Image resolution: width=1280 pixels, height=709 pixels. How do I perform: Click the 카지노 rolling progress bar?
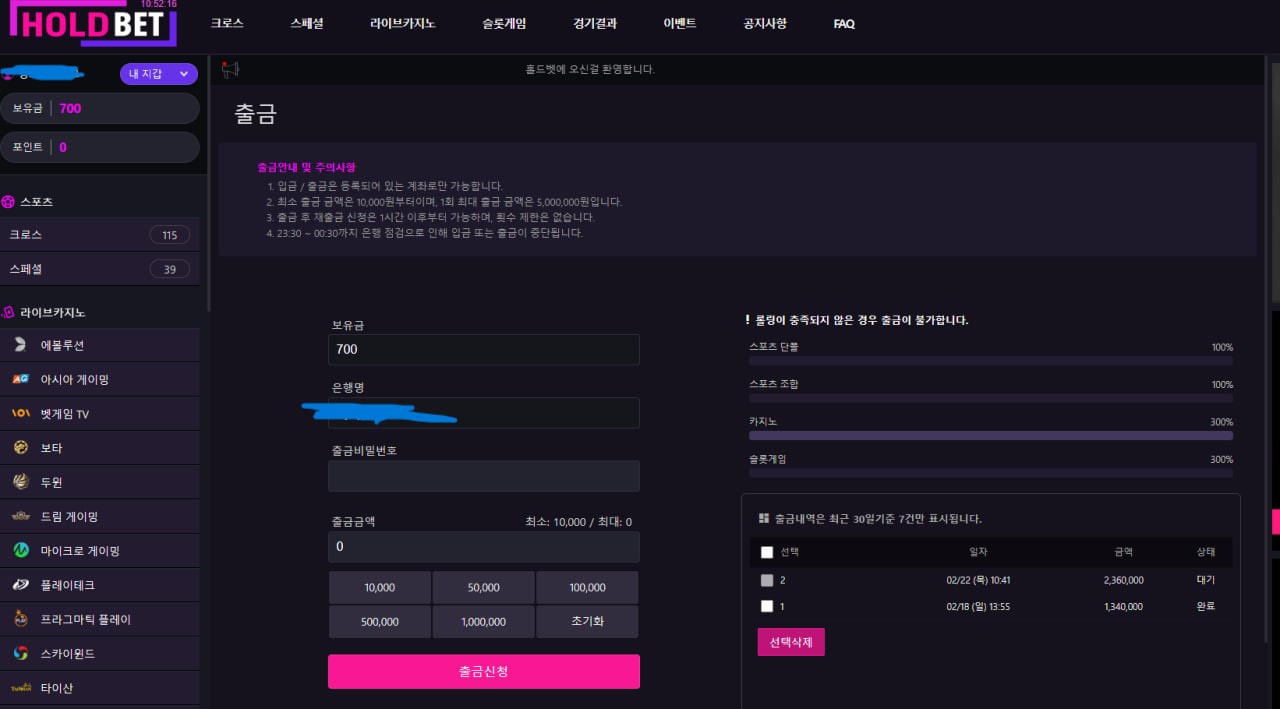point(990,436)
